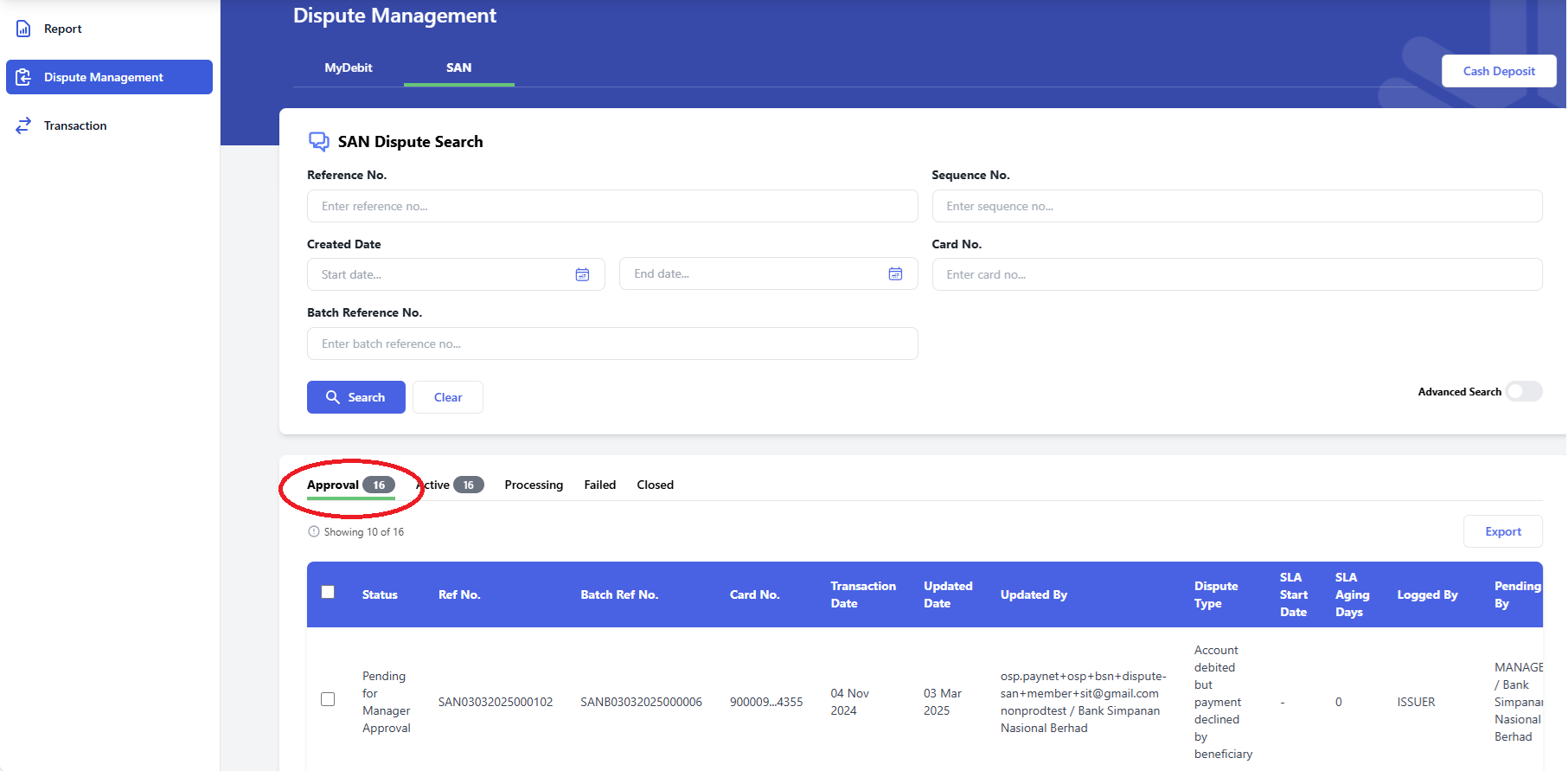Click the SLA Aging Days column header
The height and width of the screenshot is (771, 1568).
point(1352,594)
